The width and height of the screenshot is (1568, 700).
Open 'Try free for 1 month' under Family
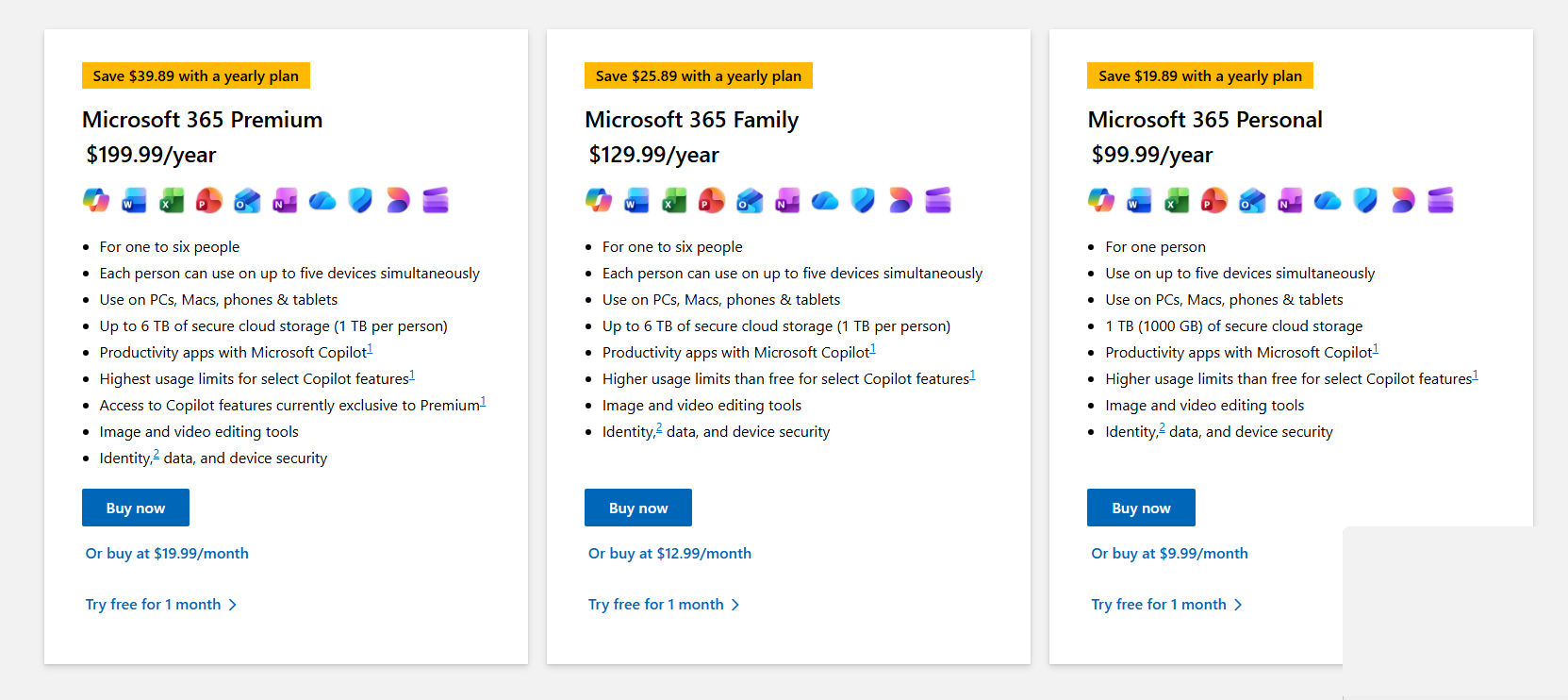click(x=664, y=605)
